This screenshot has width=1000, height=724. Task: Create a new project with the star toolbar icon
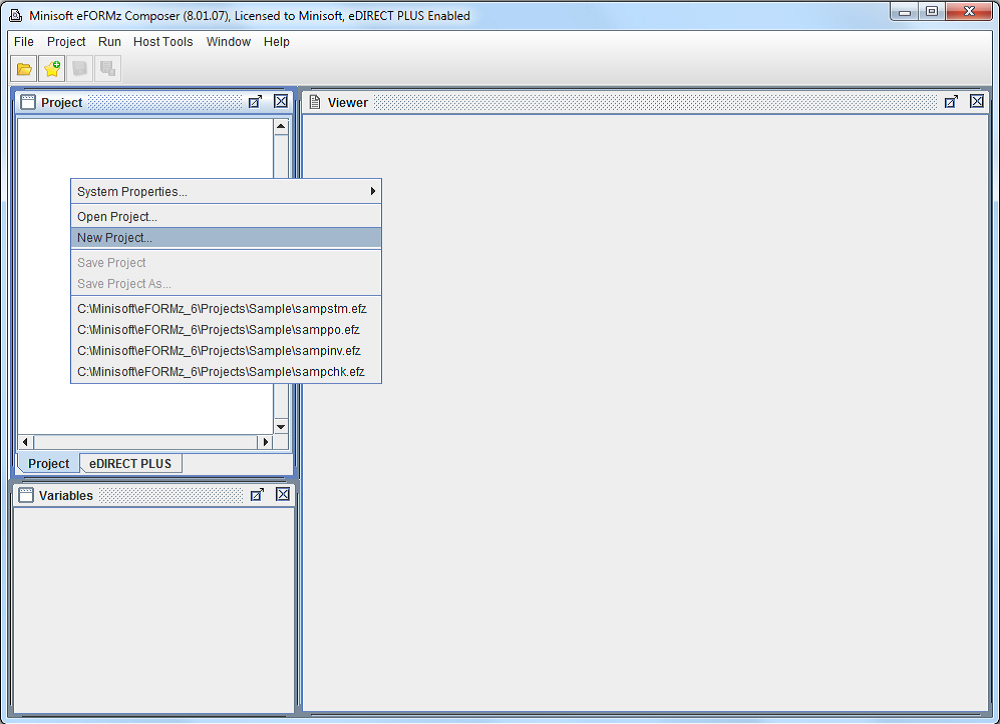[51, 68]
